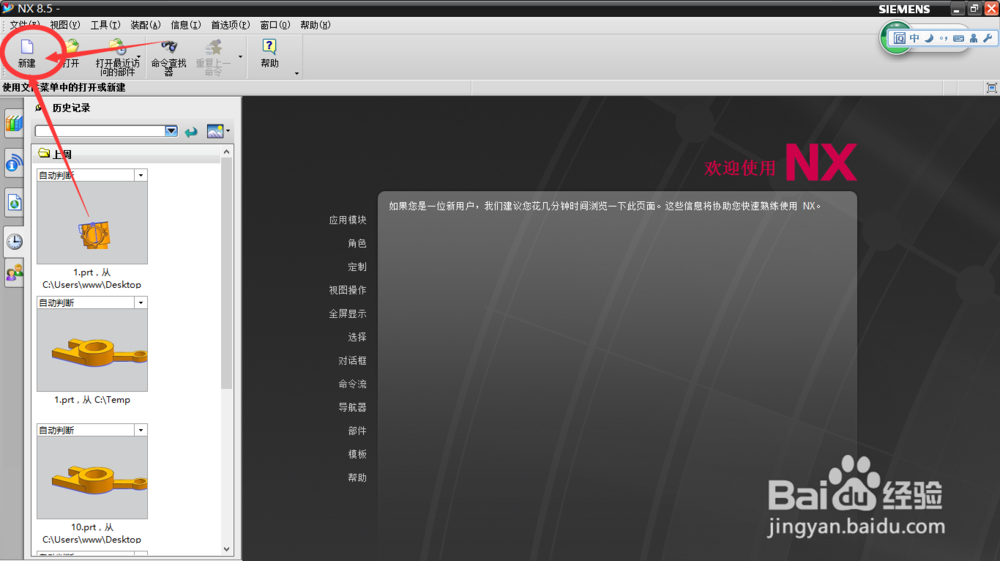
Task: Click the 1.prt Desktop gear part thumbnail
Action: 92,222
